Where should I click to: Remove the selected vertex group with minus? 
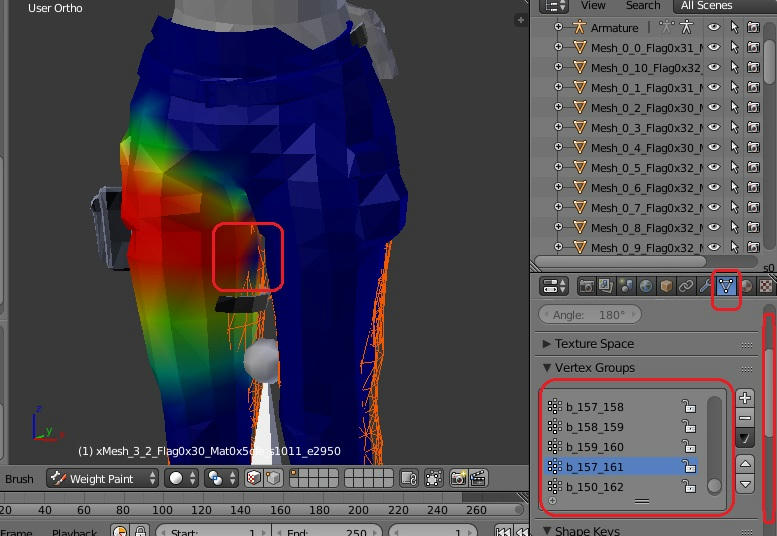744,418
